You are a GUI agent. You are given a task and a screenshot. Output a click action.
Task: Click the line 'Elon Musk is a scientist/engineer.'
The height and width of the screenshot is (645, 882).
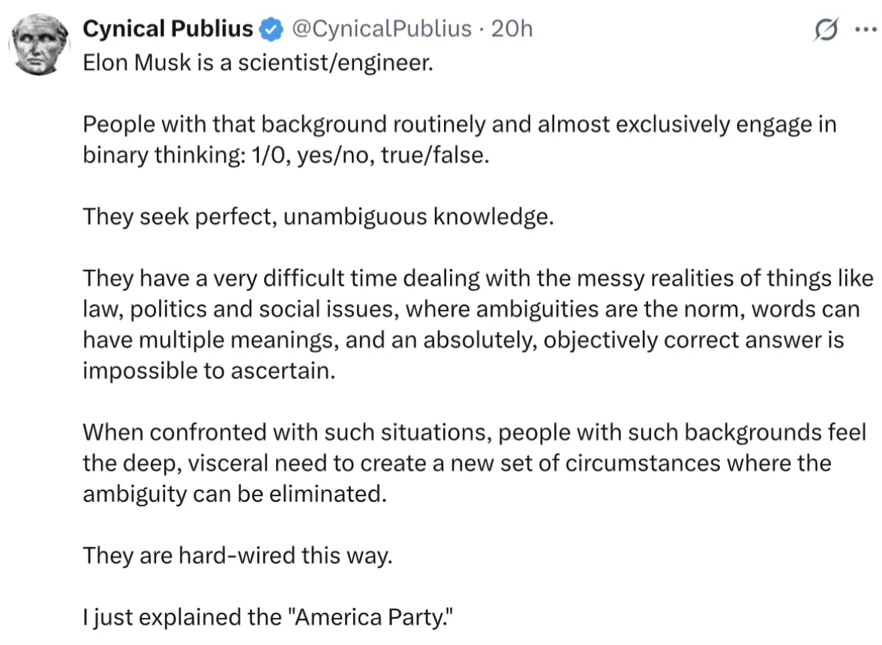(x=258, y=62)
